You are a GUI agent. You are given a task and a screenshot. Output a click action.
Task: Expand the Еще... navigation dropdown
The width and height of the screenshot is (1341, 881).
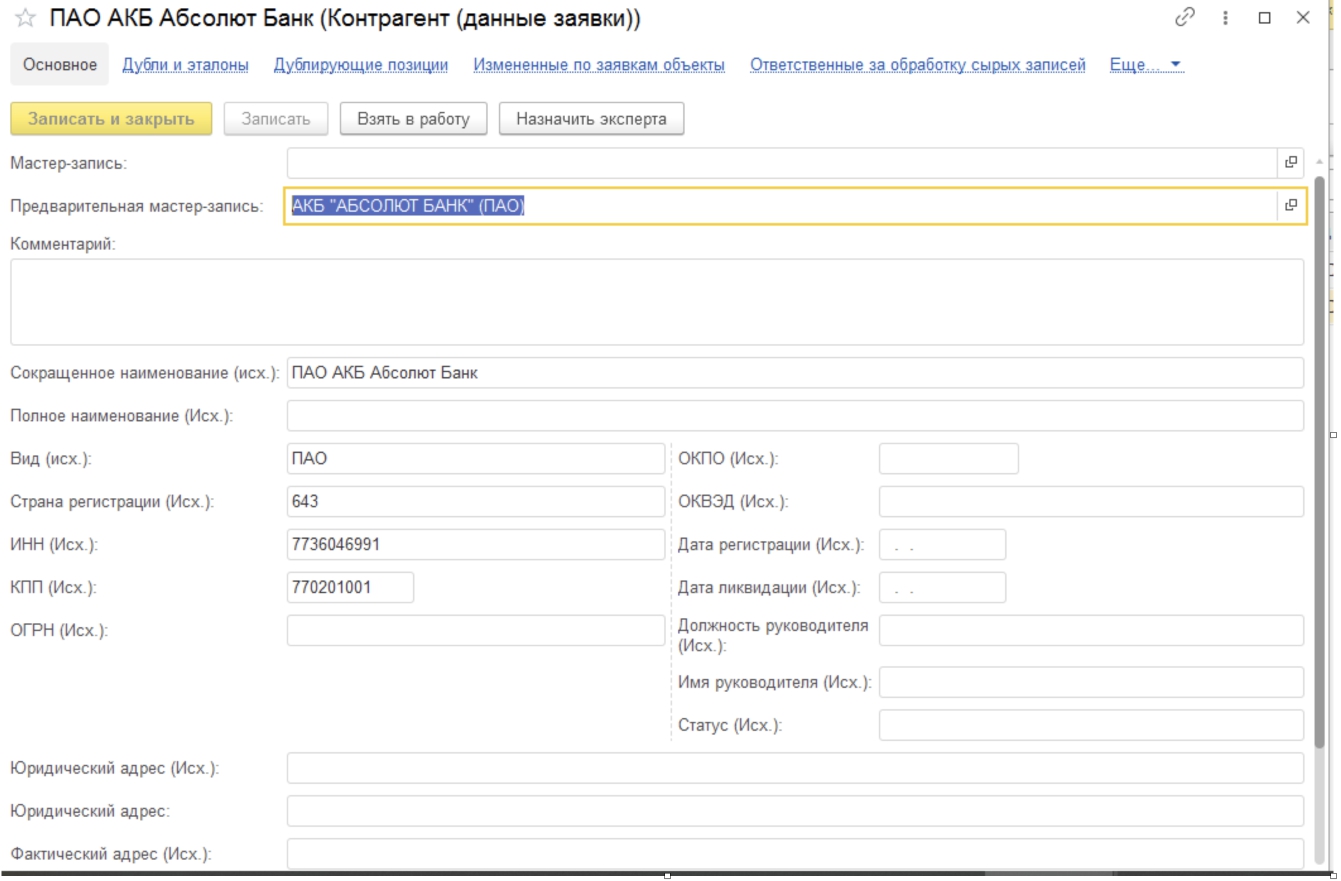[x=1146, y=65]
